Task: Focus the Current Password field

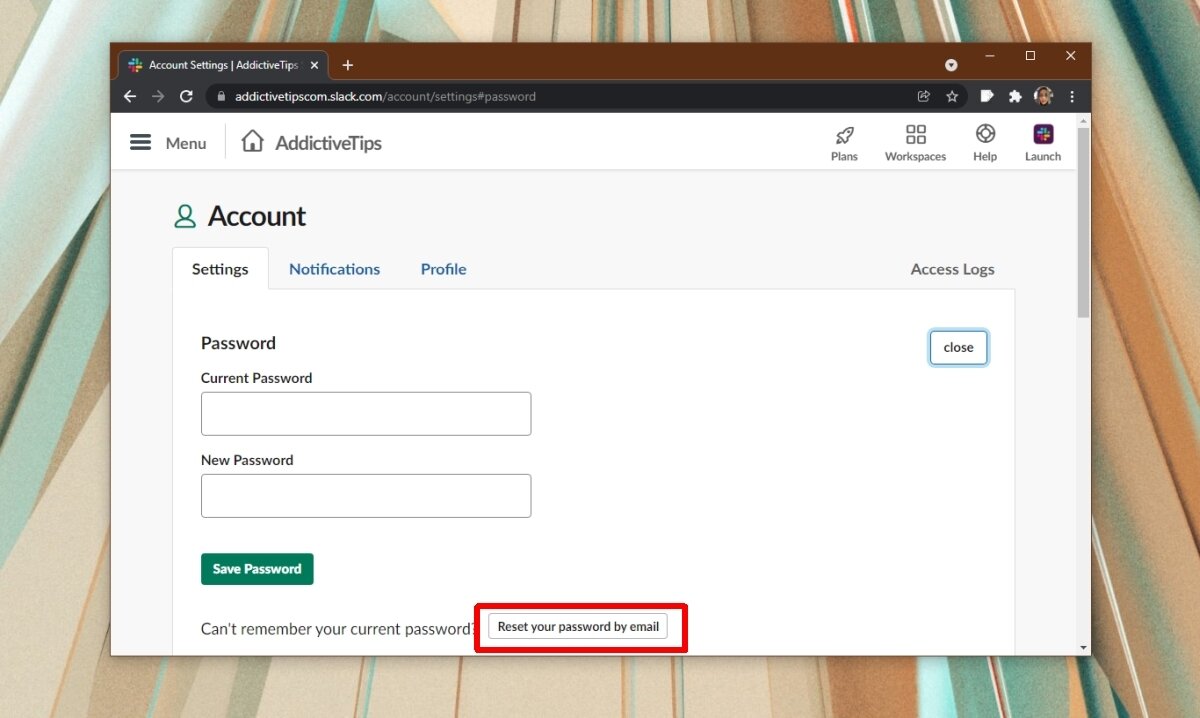Action: pyautogui.click(x=366, y=414)
